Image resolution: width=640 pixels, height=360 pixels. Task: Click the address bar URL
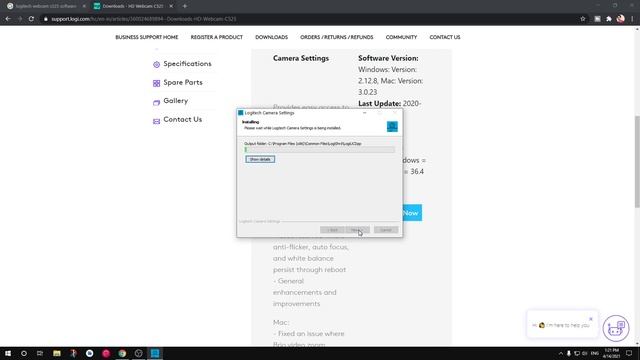point(144,19)
